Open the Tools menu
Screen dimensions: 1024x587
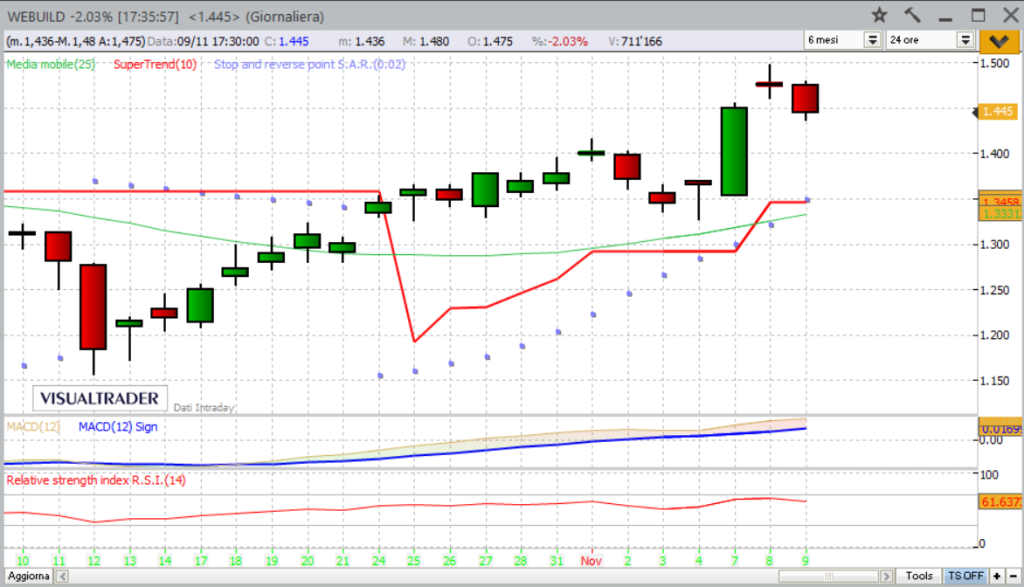[919, 576]
